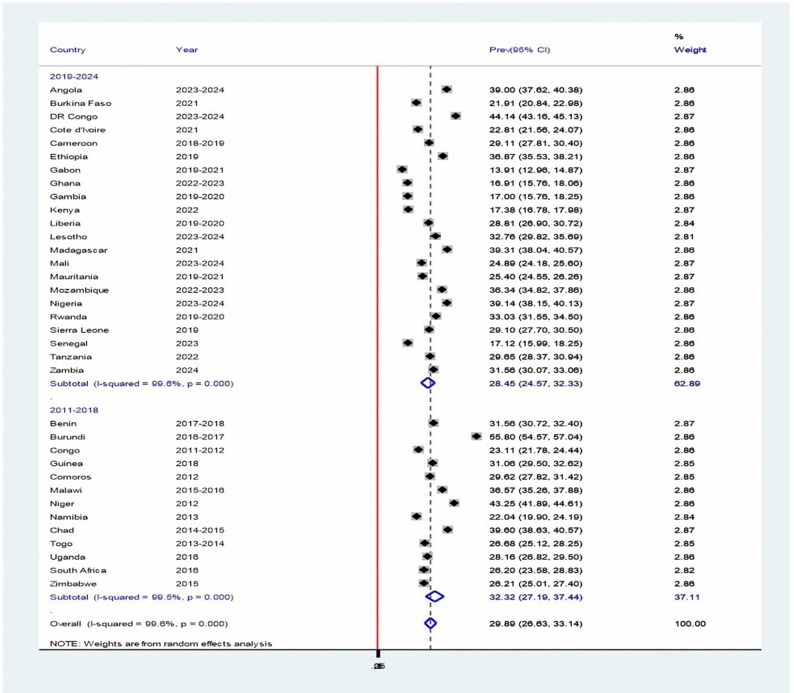This screenshot has height=693, width=794.
Task: Click the Burundi country label
Action: click(67, 437)
